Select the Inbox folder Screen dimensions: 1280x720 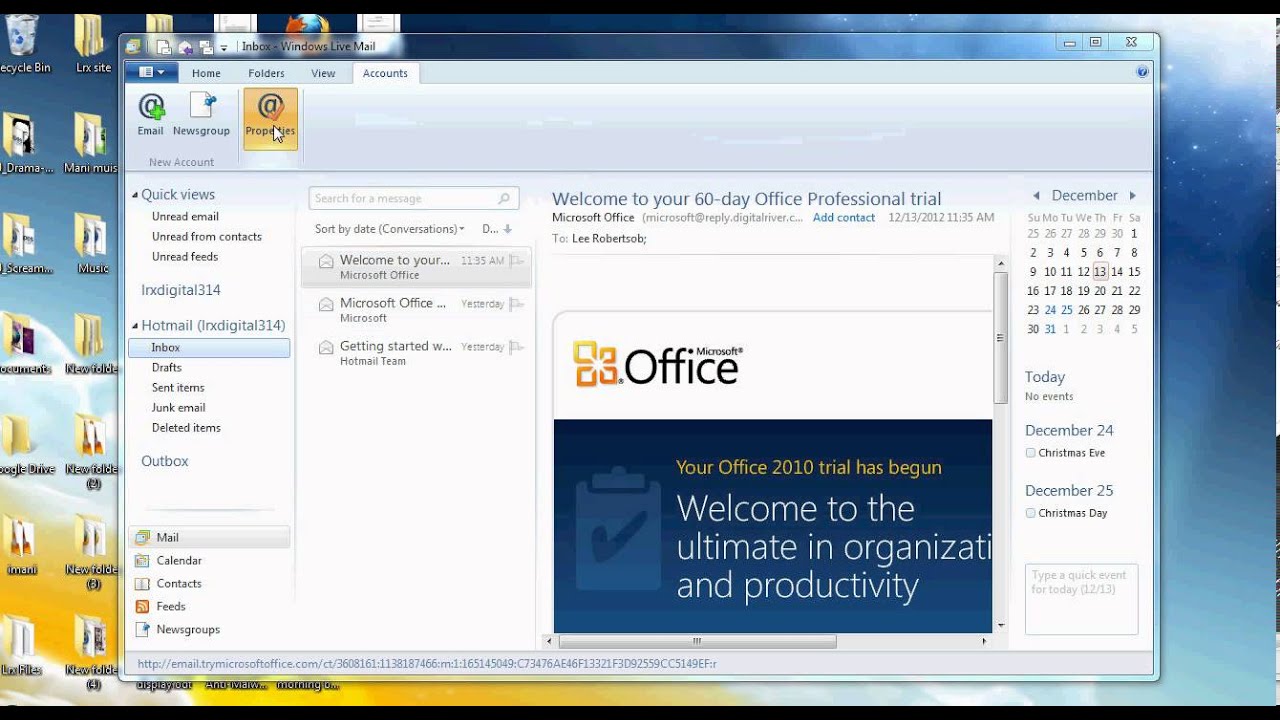(209, 347)
